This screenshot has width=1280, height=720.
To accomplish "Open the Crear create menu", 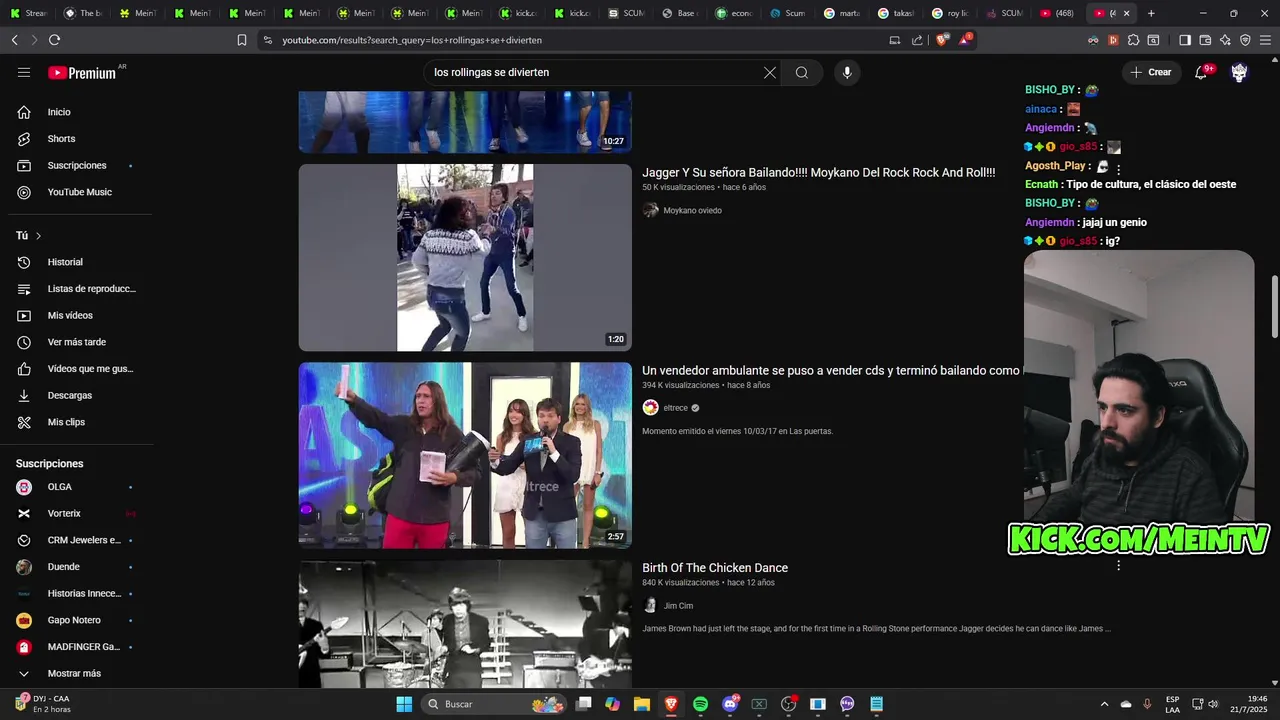I will tap(1151, 72).
